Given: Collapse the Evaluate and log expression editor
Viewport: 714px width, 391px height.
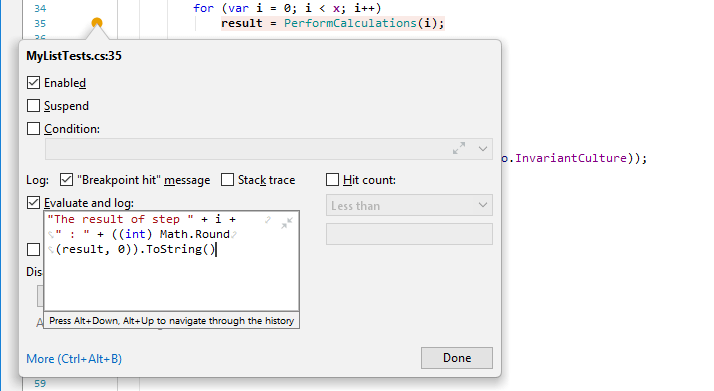Looking at the screenshot, I should 287,223.
